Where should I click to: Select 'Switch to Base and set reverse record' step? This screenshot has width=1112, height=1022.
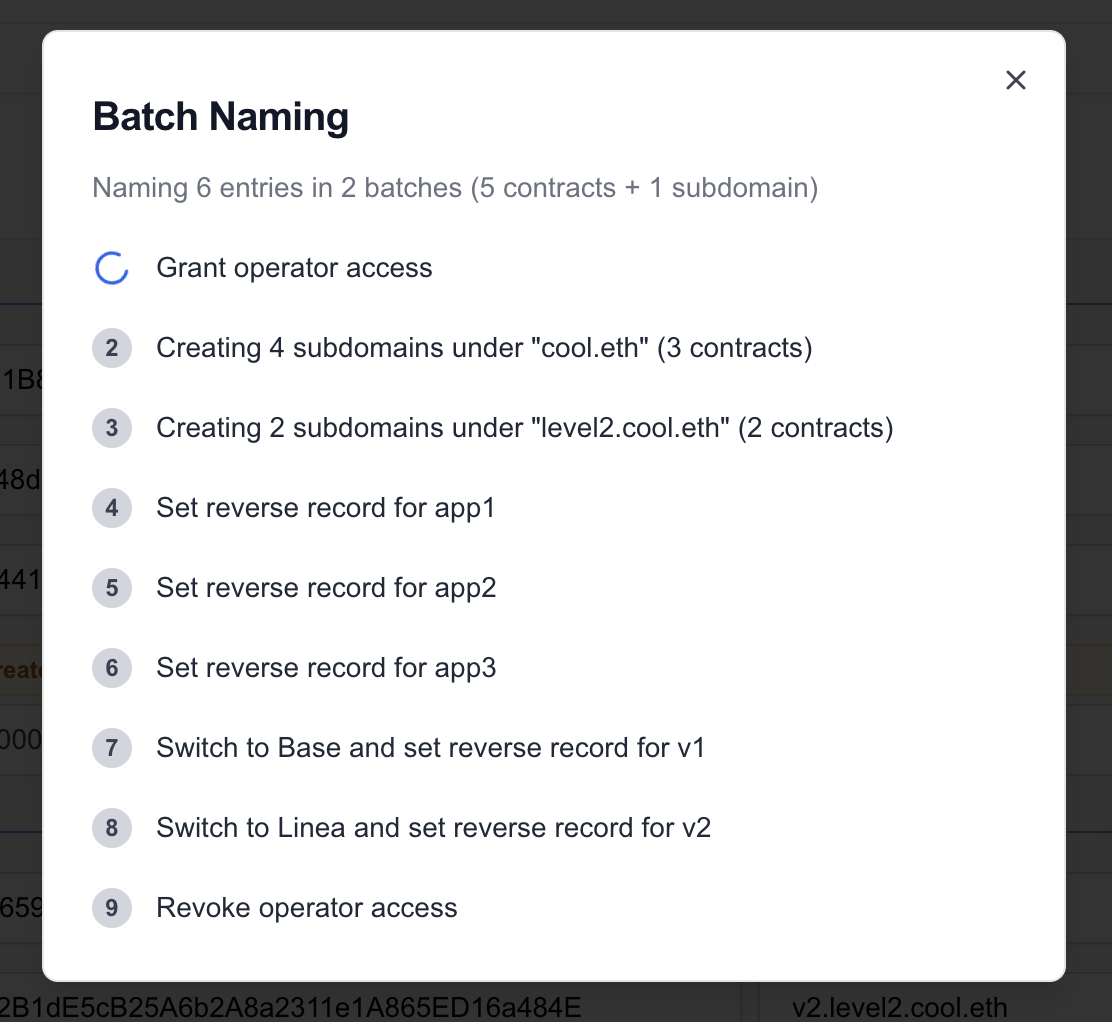tap(431, 748)
